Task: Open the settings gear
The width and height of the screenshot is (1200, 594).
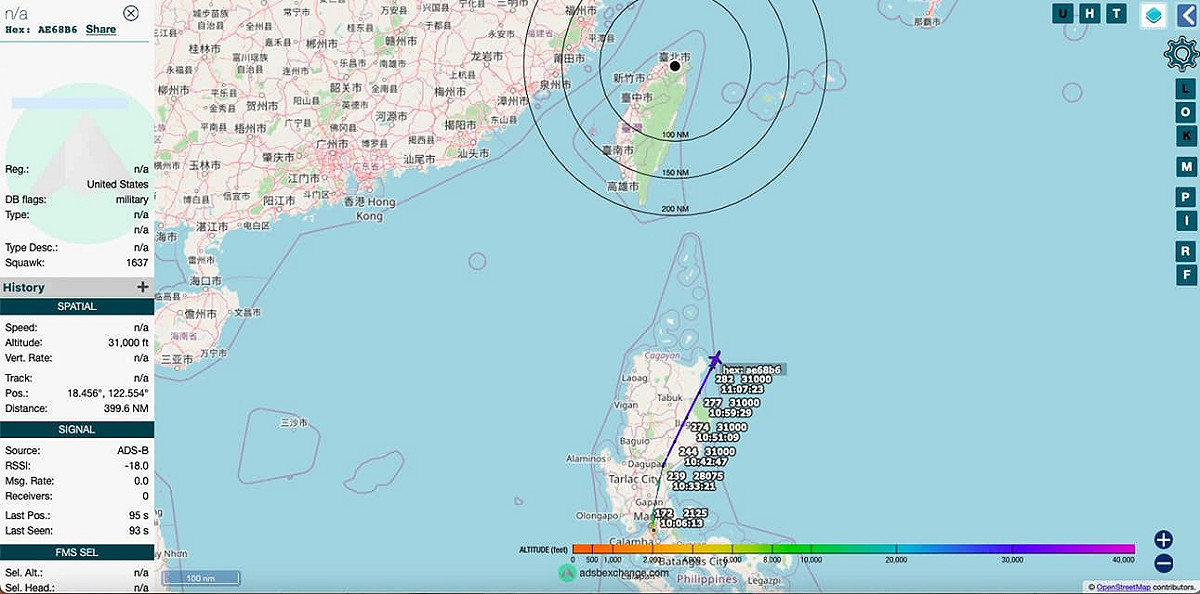Action: tap(1183, 55)
